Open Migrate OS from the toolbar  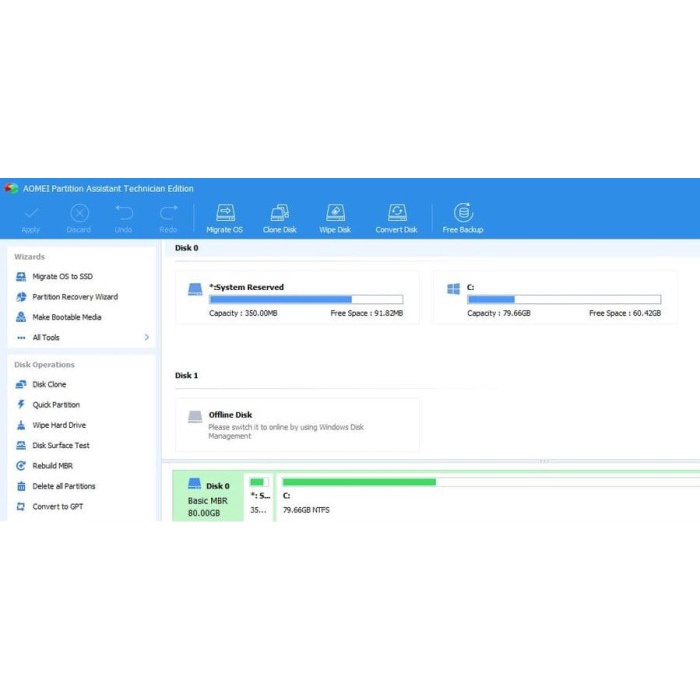225,219
